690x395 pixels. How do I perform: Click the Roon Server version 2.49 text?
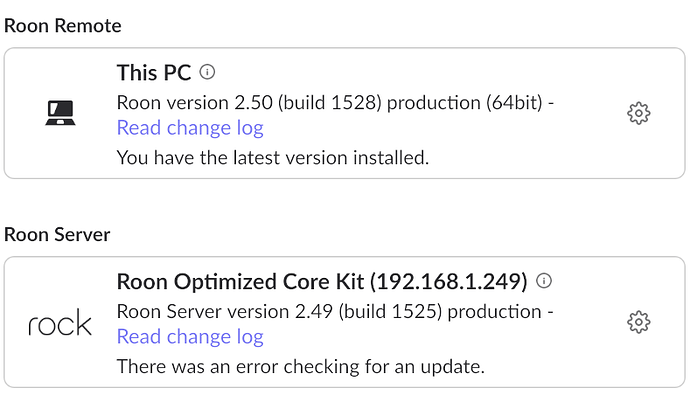(x=225, y=312)
